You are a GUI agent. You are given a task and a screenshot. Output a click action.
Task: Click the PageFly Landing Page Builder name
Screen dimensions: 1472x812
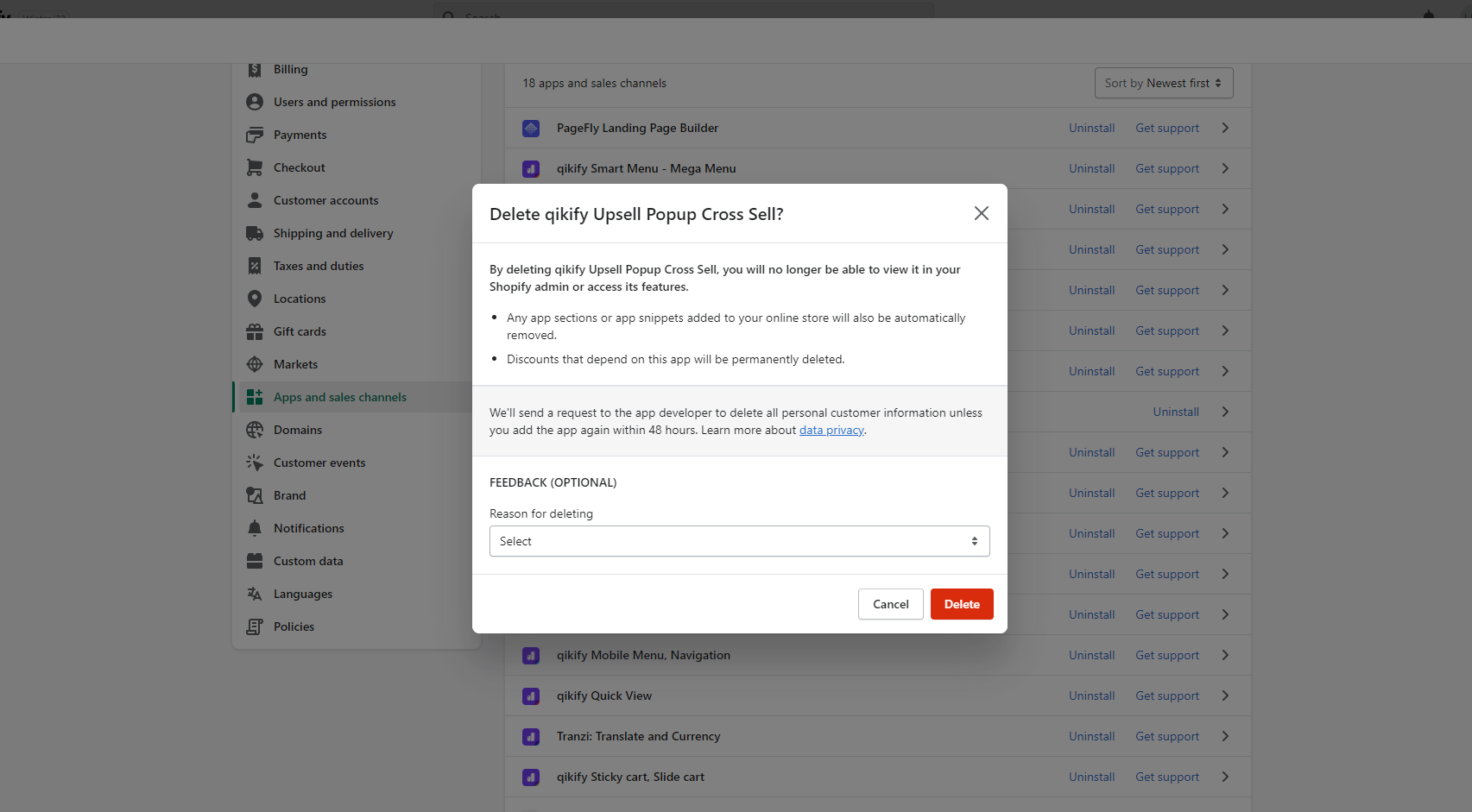[x=637, y=128]
